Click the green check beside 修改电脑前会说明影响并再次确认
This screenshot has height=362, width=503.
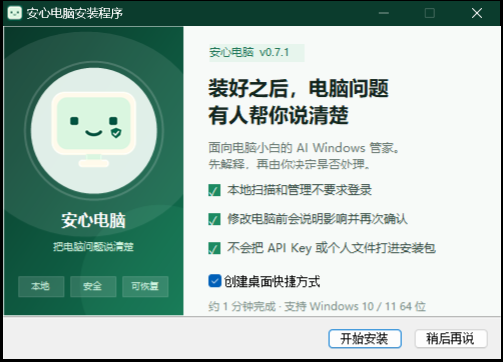(x=214, y=219)
